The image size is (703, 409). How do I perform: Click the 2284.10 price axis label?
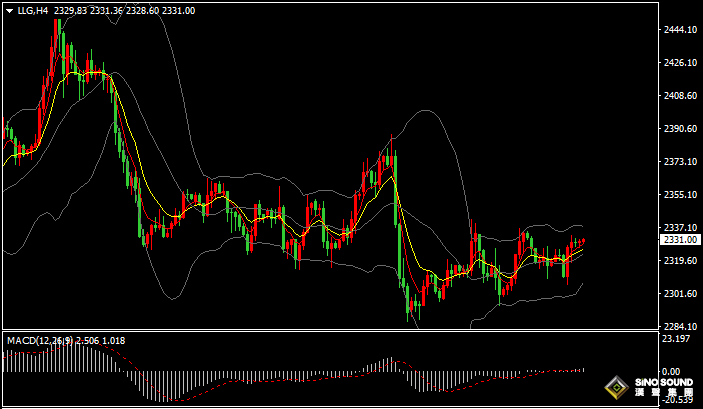point(680,327)
